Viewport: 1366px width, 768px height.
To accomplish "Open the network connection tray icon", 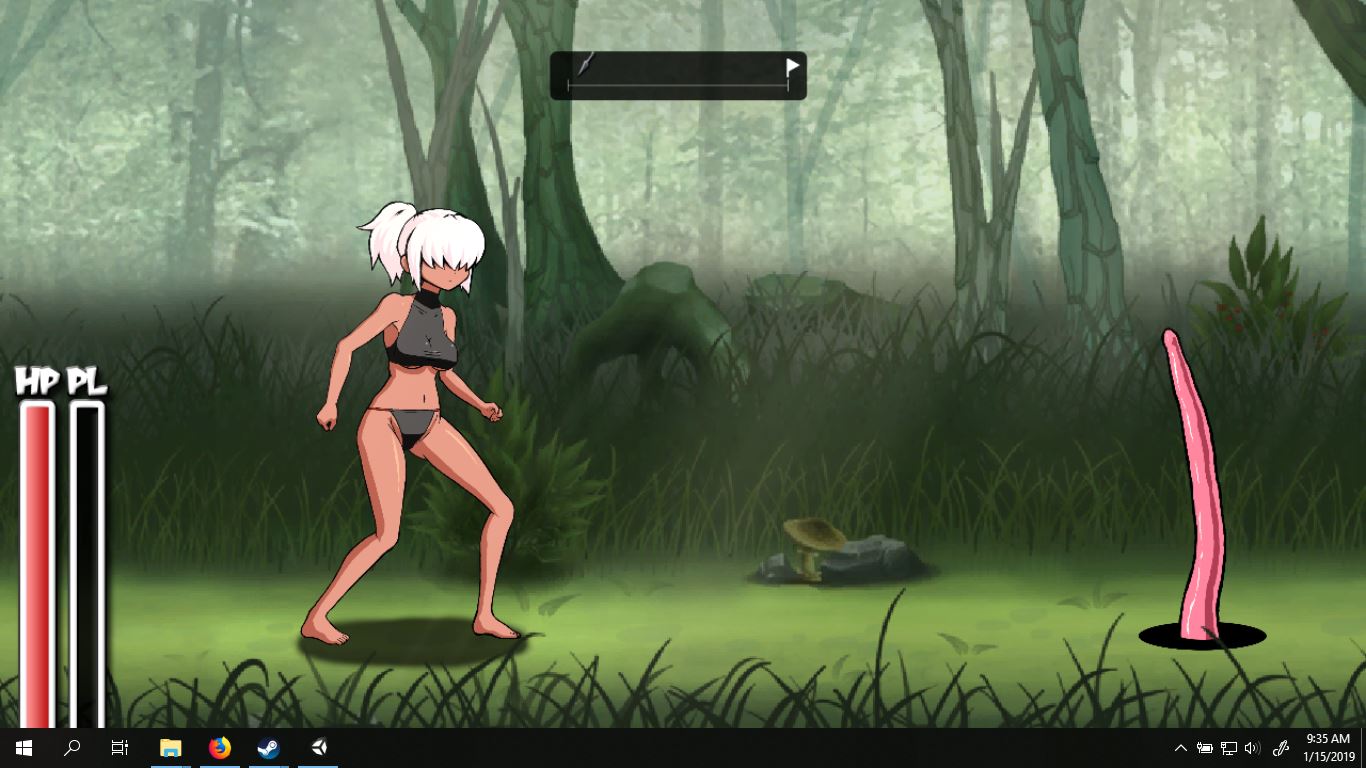I will [1229, 748].
